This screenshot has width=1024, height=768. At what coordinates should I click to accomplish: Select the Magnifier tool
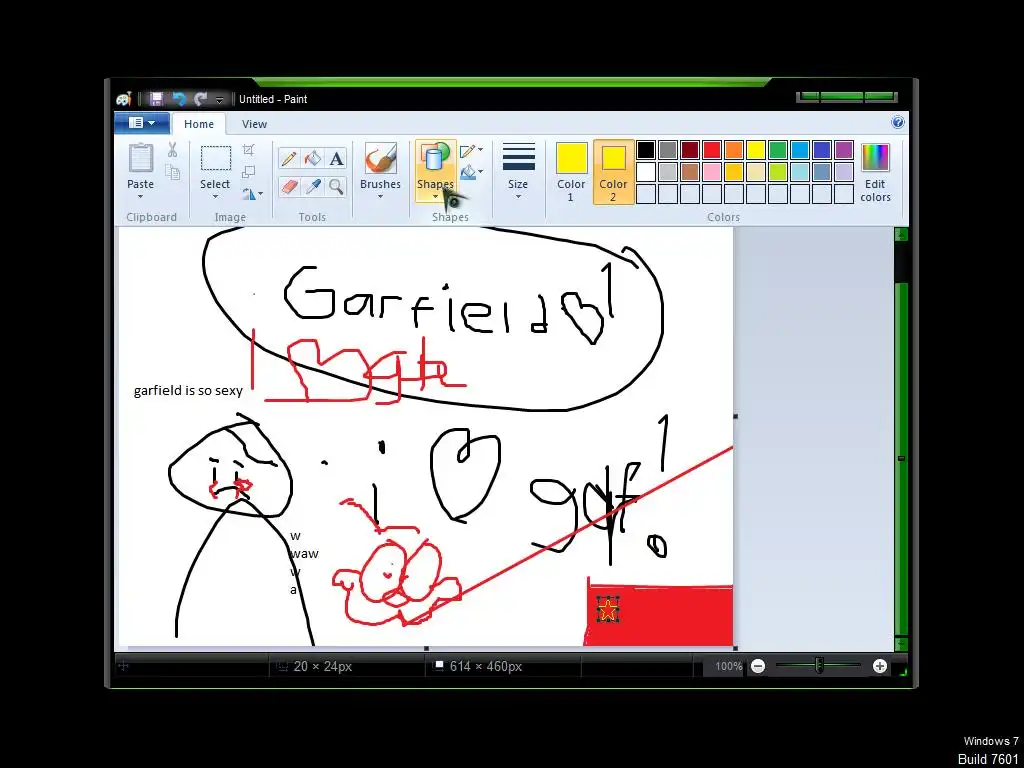coord(336,187)
